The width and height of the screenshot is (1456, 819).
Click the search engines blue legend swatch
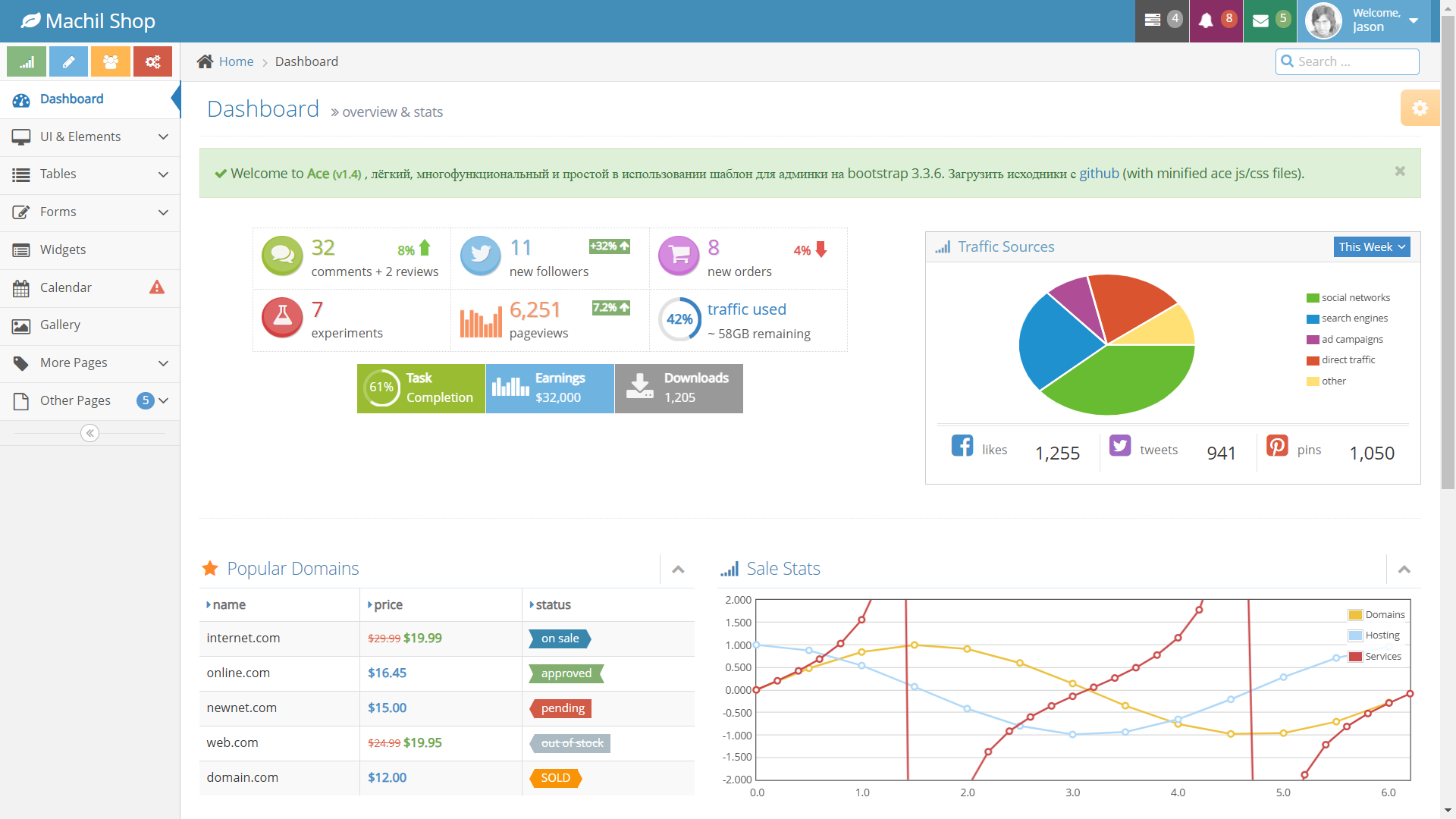1313,319
